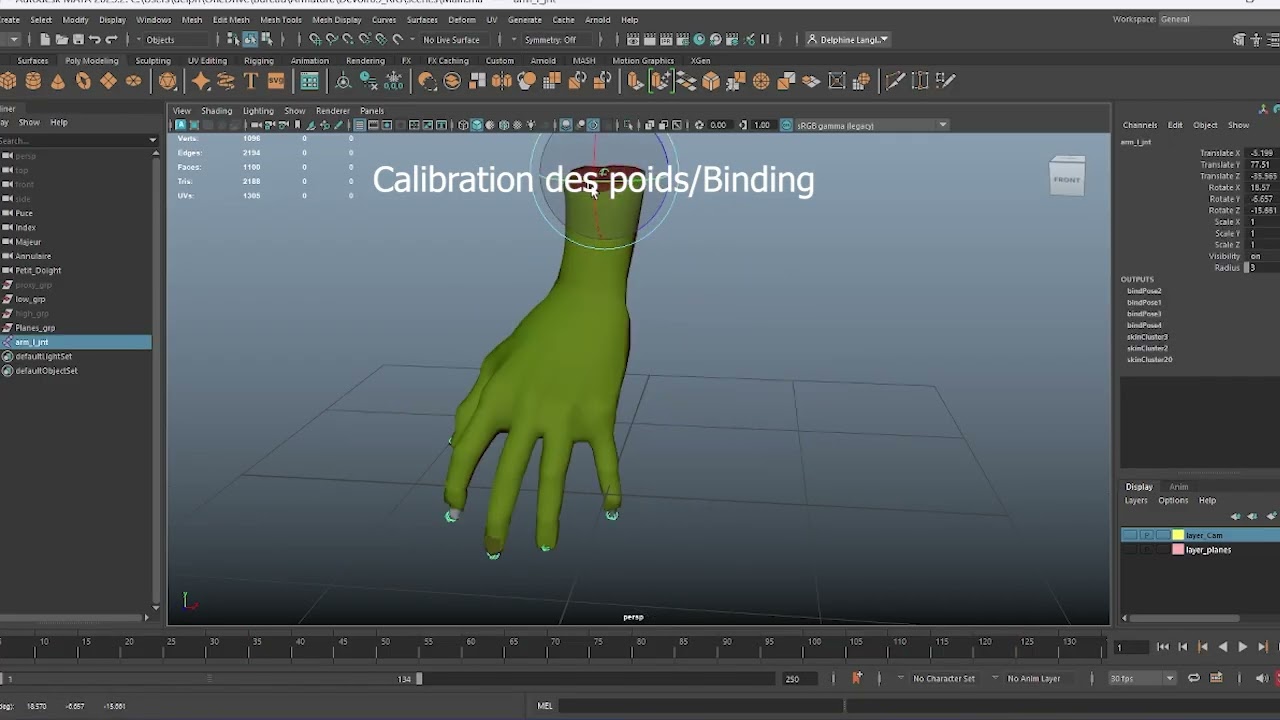Click the Open scene folder icon

pos(61,40)
